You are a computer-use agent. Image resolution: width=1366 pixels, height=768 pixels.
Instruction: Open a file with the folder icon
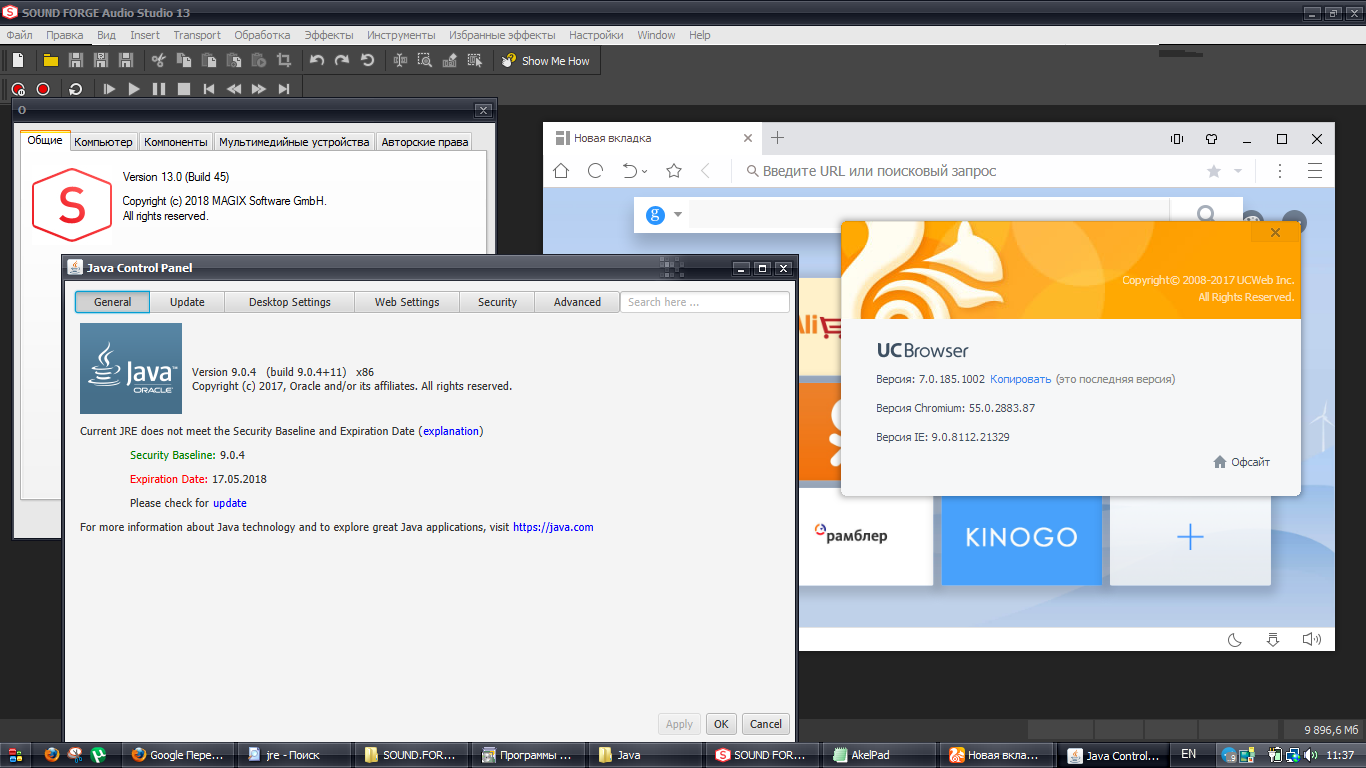point(50,61)
